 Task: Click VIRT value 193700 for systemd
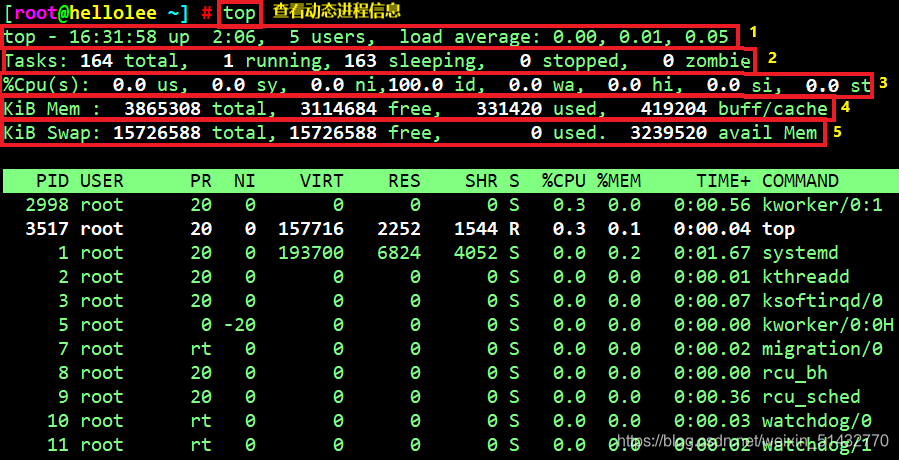pyautogui.click(x=311, y=253)
